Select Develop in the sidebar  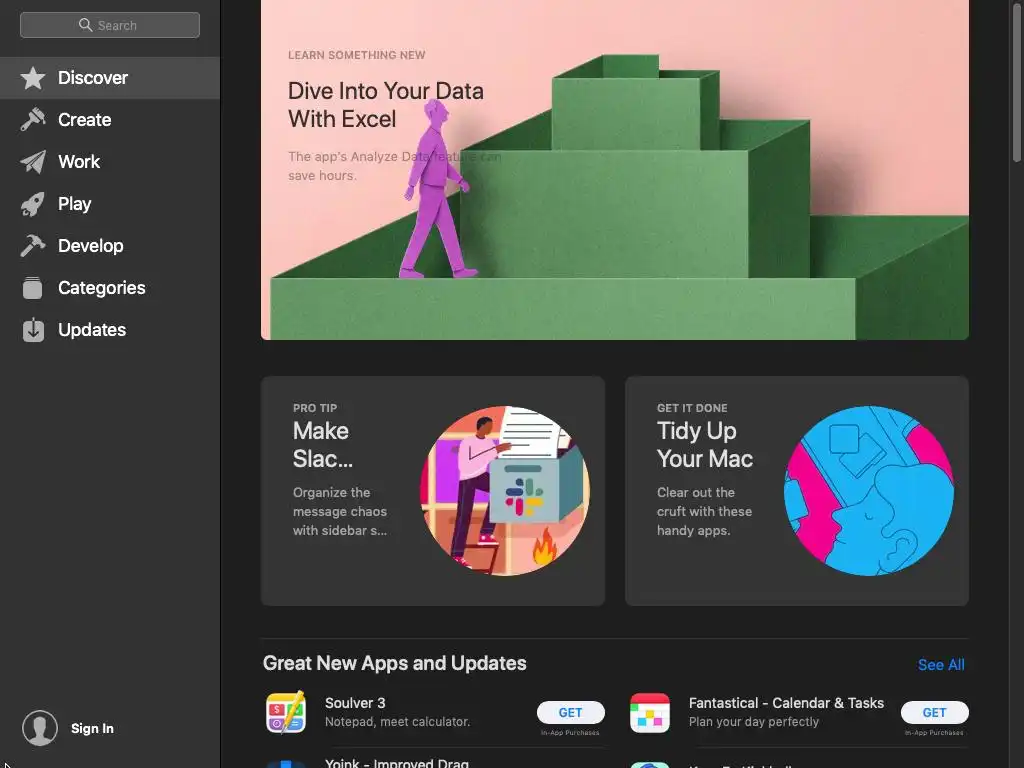click(x=110, y=246)
